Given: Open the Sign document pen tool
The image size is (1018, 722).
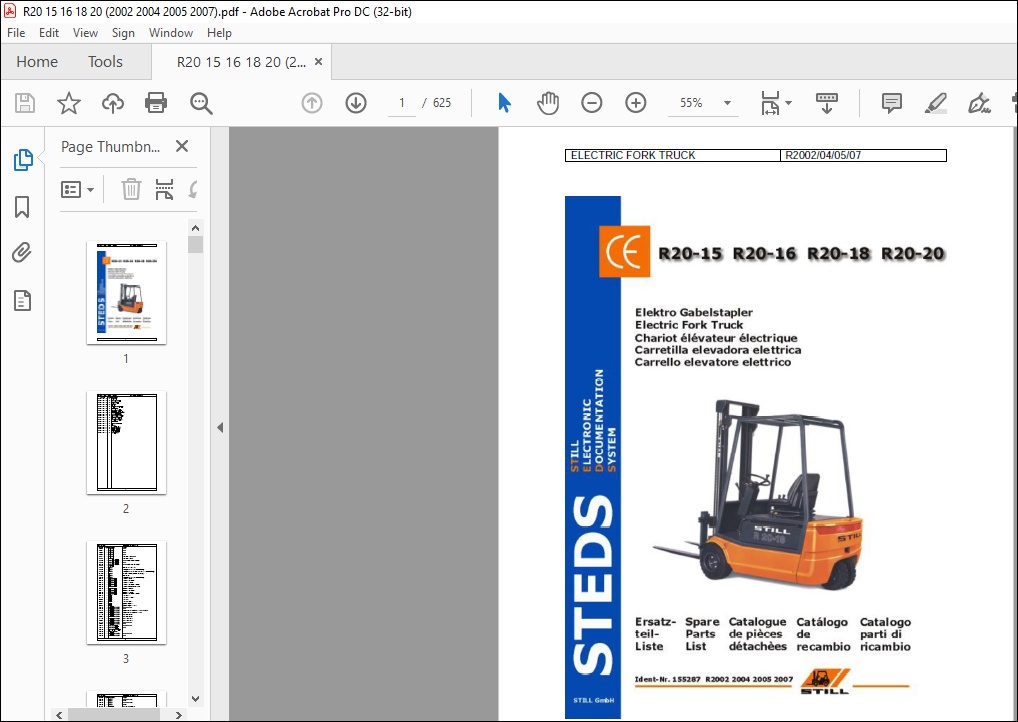Looking at the screenshot, I should pos(978,103).
